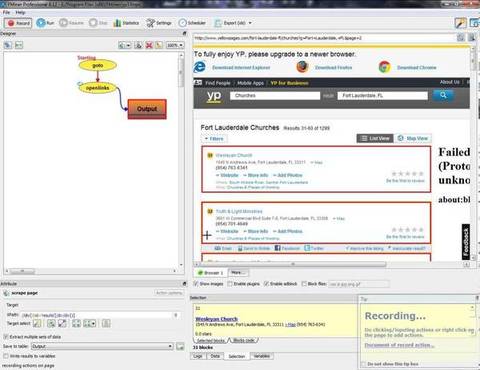Image resolution: width=480 pixels, height=370 pixels.
Task: Toggle the Show images checkbox
Action: 196,284
